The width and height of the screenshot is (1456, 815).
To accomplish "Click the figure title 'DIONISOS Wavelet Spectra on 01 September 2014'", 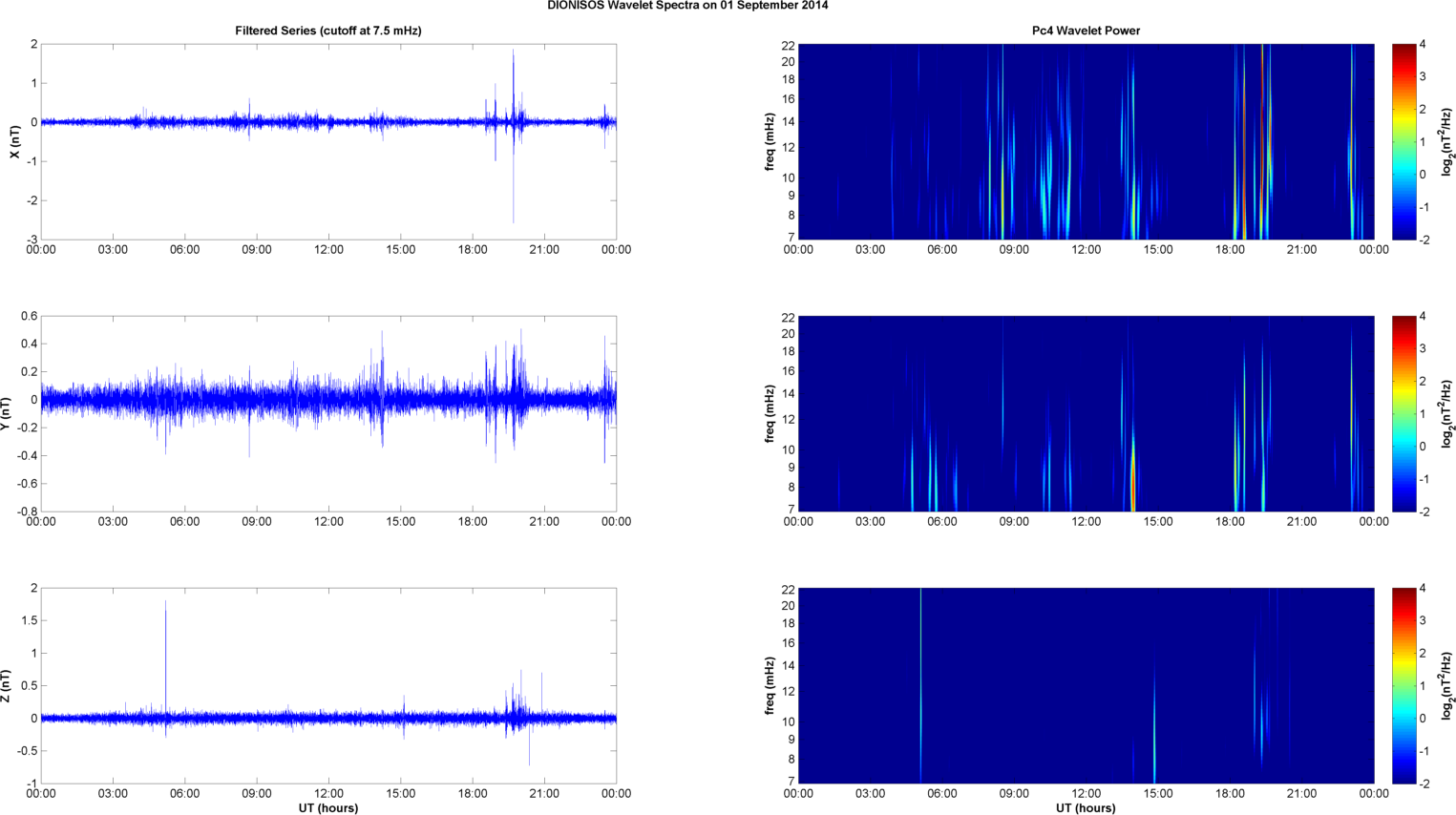I will tap(687, 6).
